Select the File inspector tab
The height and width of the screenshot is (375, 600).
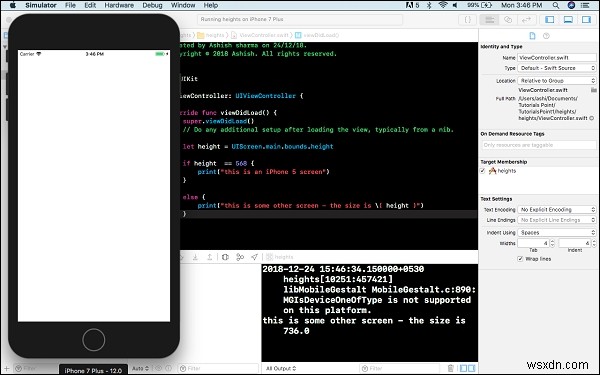532,36
